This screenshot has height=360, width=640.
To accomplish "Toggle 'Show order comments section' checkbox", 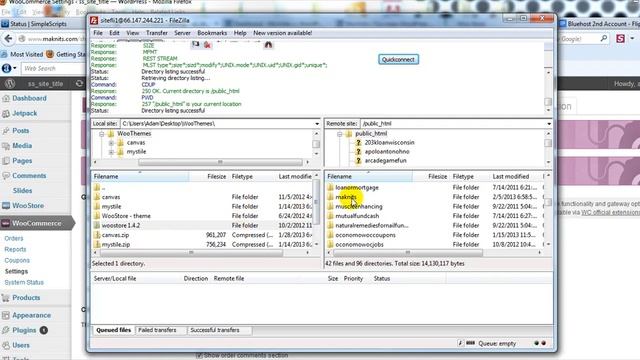I will pyautogui.click(x=199, y=356).
